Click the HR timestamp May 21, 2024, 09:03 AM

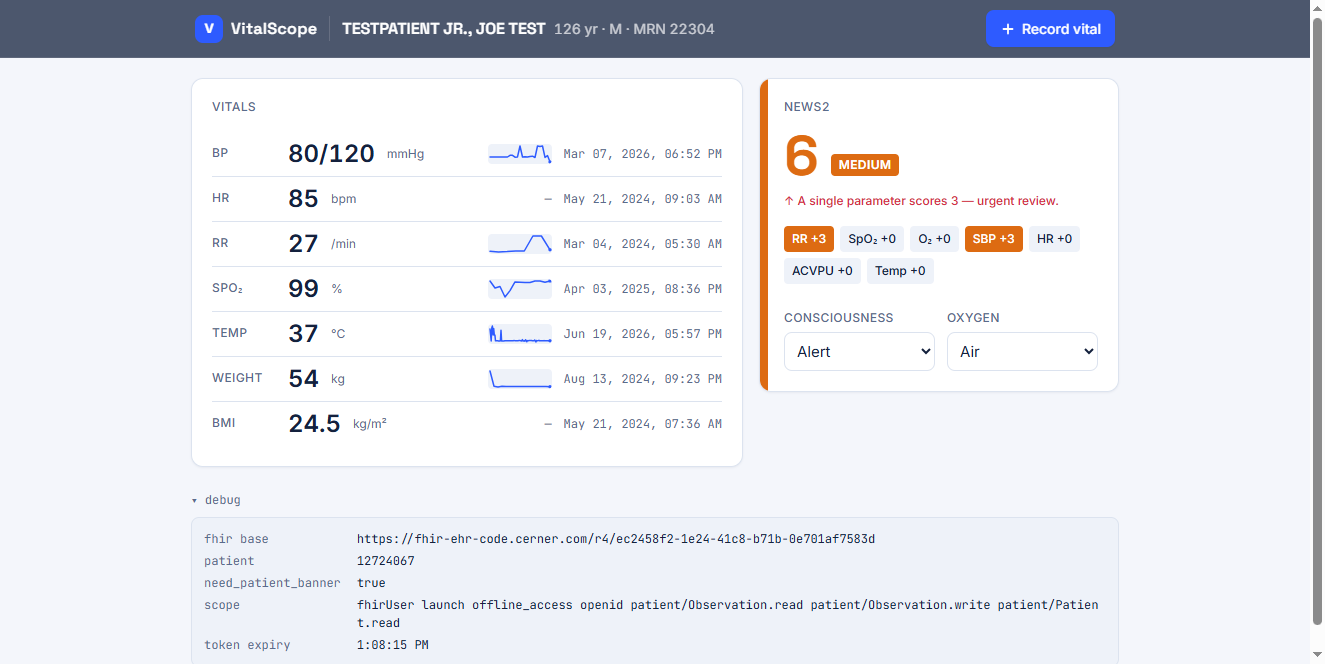pos(643,199)
